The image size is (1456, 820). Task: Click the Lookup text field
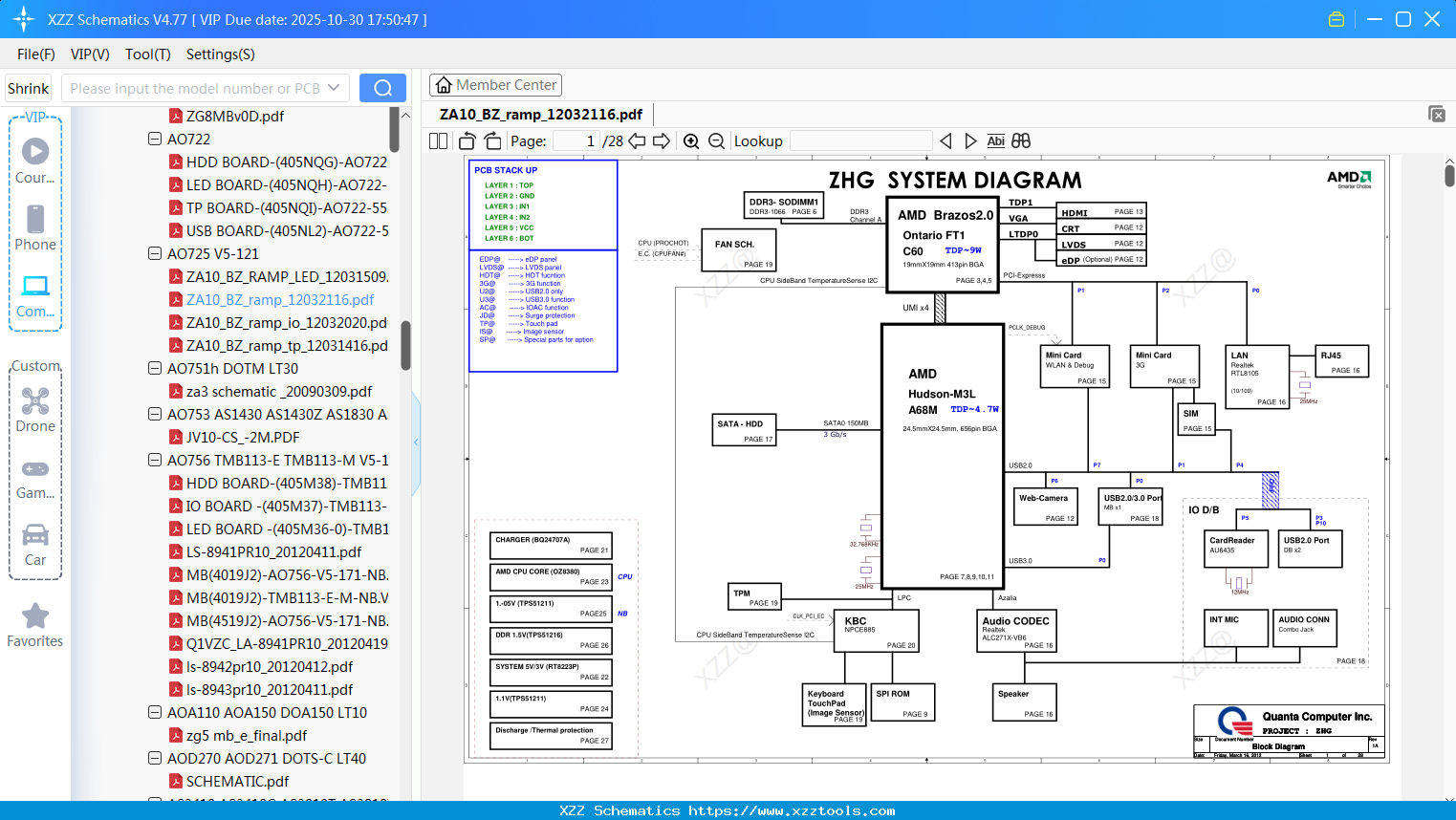pyautogui.click(x=860, y=141)
